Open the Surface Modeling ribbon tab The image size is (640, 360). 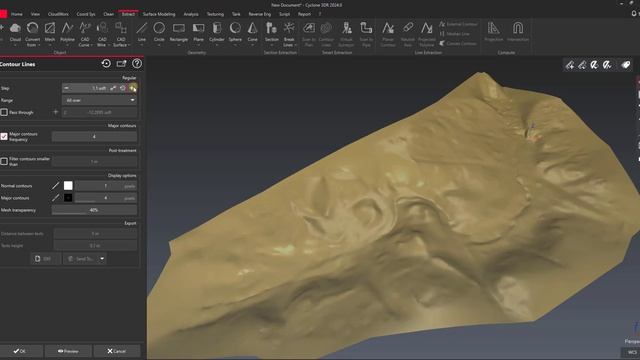tap(159, 14)
